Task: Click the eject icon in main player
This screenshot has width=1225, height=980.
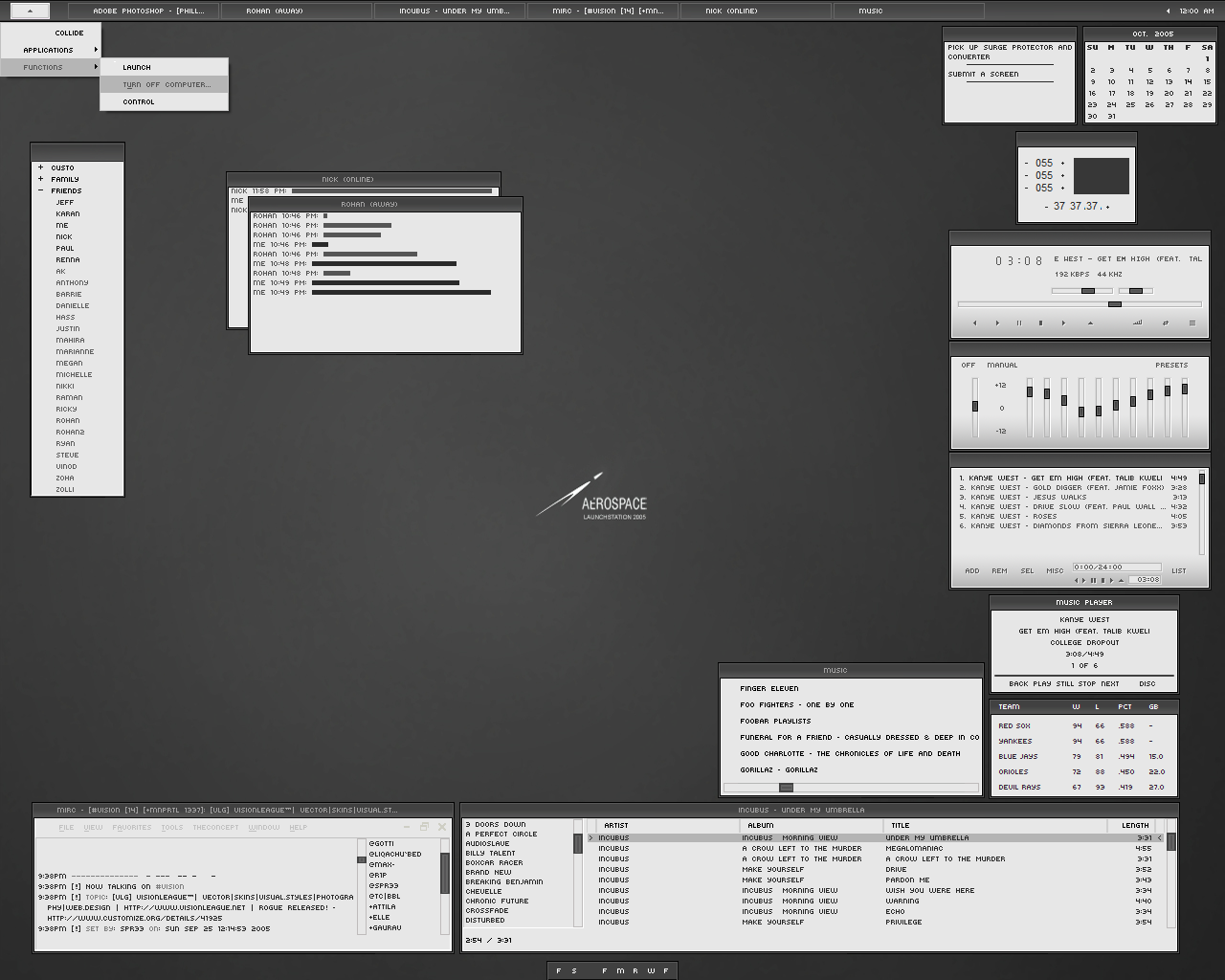Action: (x=1090, y=323)
